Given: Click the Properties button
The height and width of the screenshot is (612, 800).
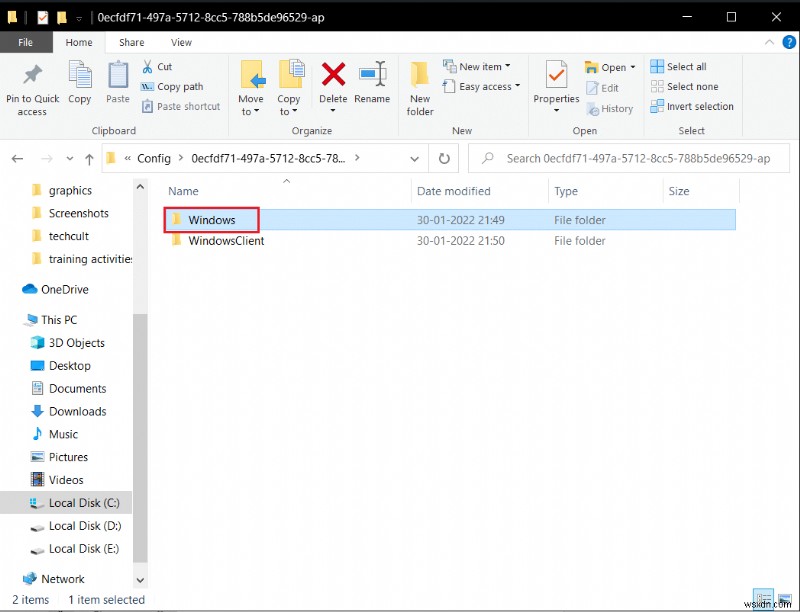Looking at the screenshot, I should tap(556, 87).
